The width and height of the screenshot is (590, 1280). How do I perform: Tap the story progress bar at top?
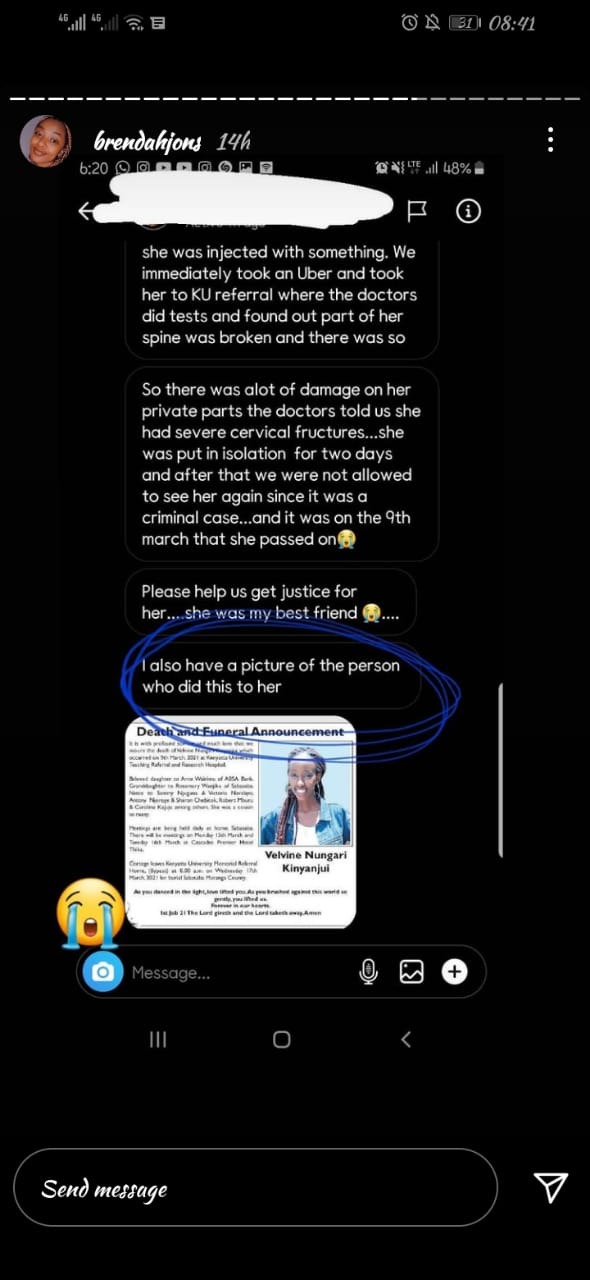tap(295, 99)
